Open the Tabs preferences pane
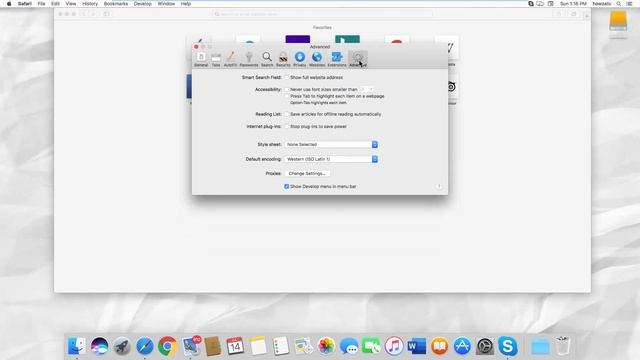 (x=216, y=59)
